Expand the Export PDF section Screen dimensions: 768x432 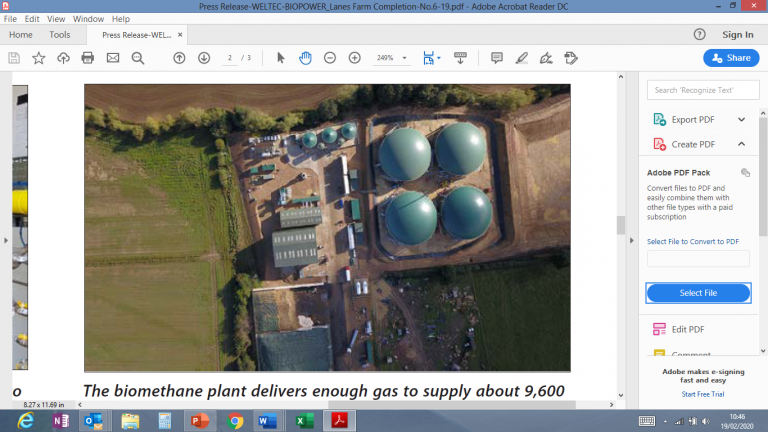[741, 119]
